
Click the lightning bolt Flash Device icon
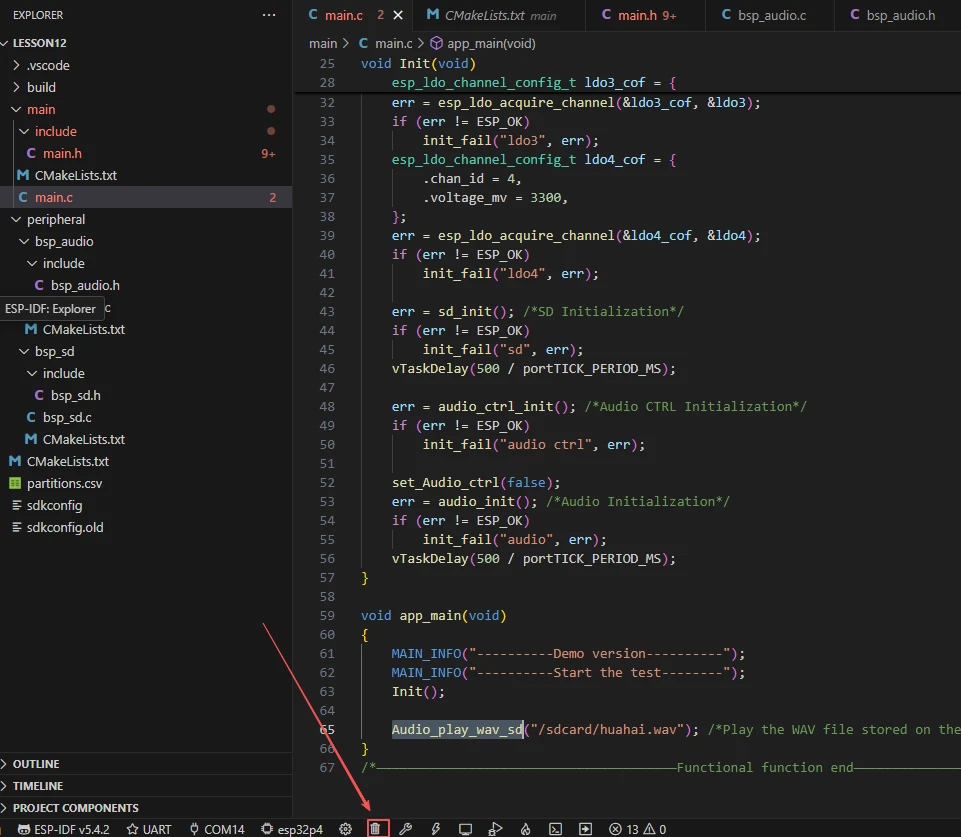pyautogui.click(x=435, y=829)
